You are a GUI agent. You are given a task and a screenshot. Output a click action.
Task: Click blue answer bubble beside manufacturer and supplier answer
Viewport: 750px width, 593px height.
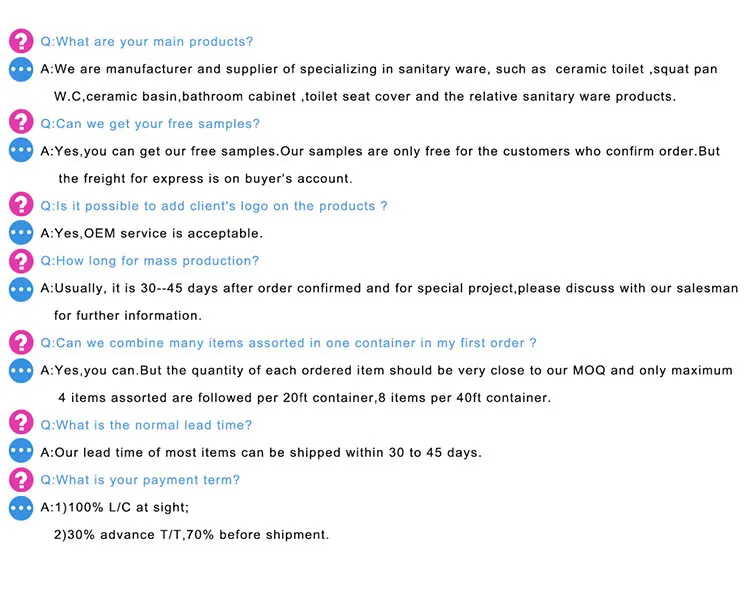pyautogui.click(x=21, y=70)
